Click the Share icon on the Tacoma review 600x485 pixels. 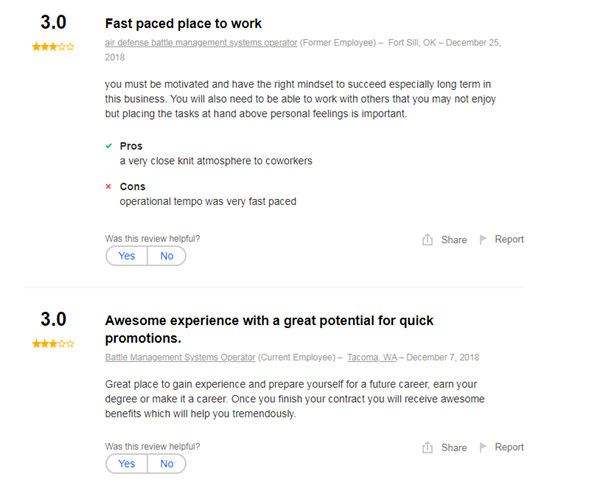pos(427,448)
